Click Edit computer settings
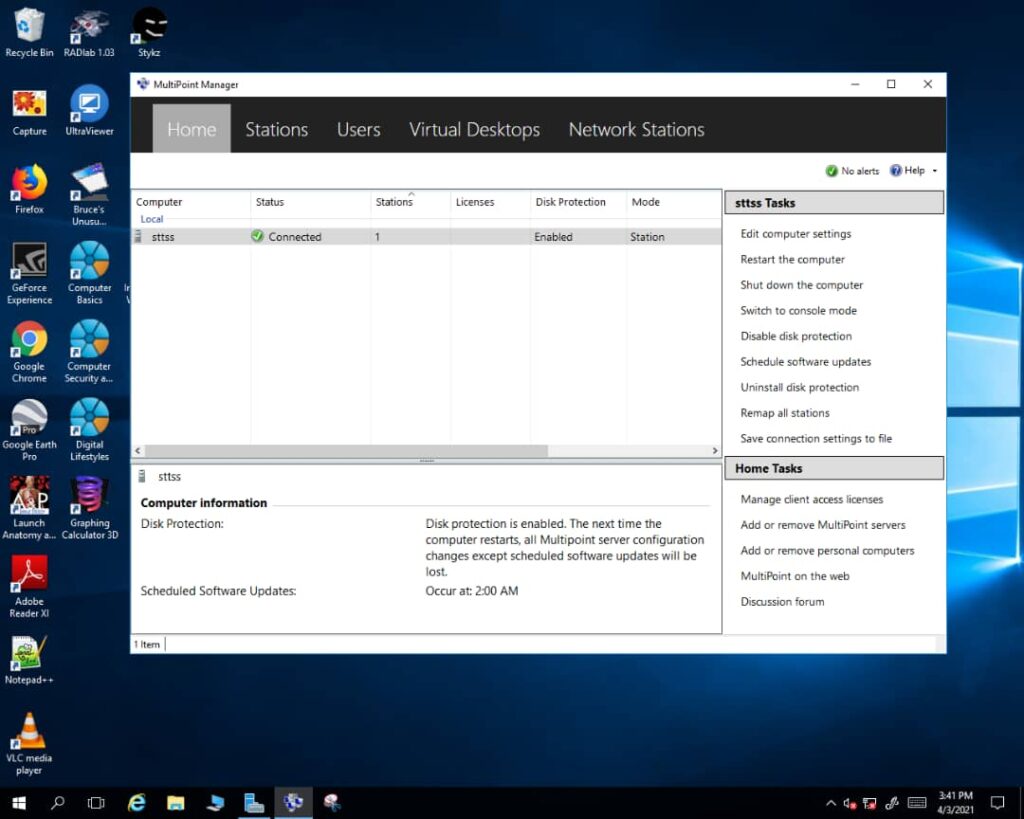This screenshot has height=819, width=1024. point(795,234)
